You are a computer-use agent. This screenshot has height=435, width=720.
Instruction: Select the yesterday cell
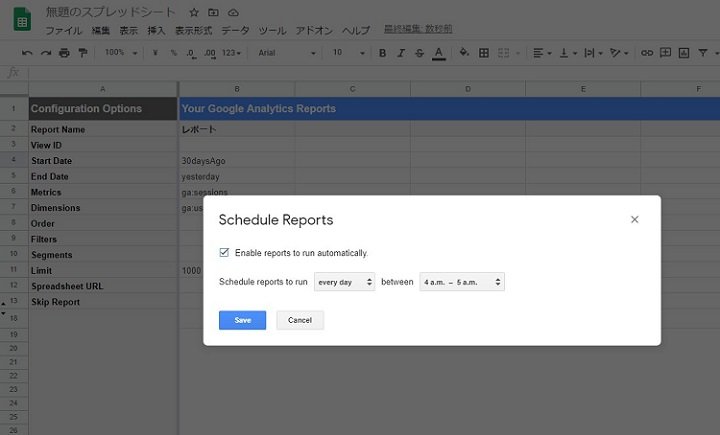coord(237,176)
